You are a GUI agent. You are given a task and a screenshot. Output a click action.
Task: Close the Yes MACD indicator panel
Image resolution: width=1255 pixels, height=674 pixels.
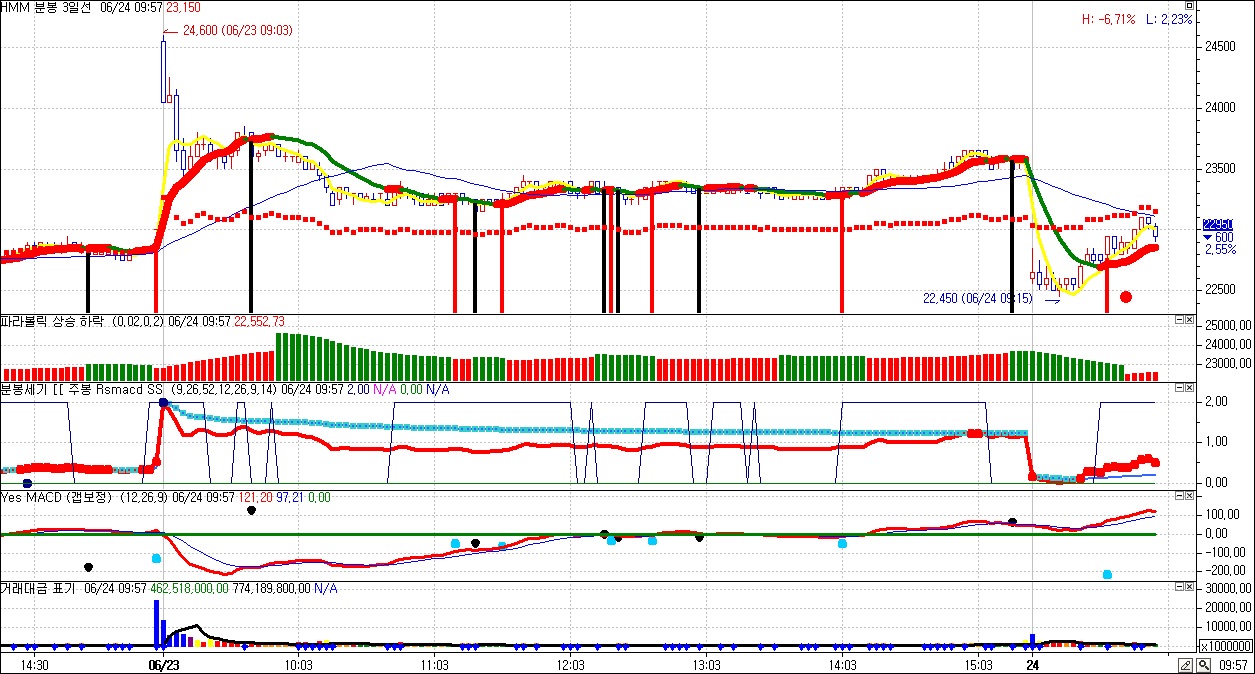(1188, 496)
